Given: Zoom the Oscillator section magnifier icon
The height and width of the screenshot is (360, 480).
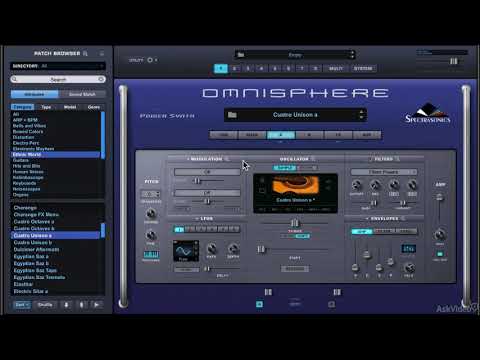Looking at the screenshot, I should click(313, 159).
